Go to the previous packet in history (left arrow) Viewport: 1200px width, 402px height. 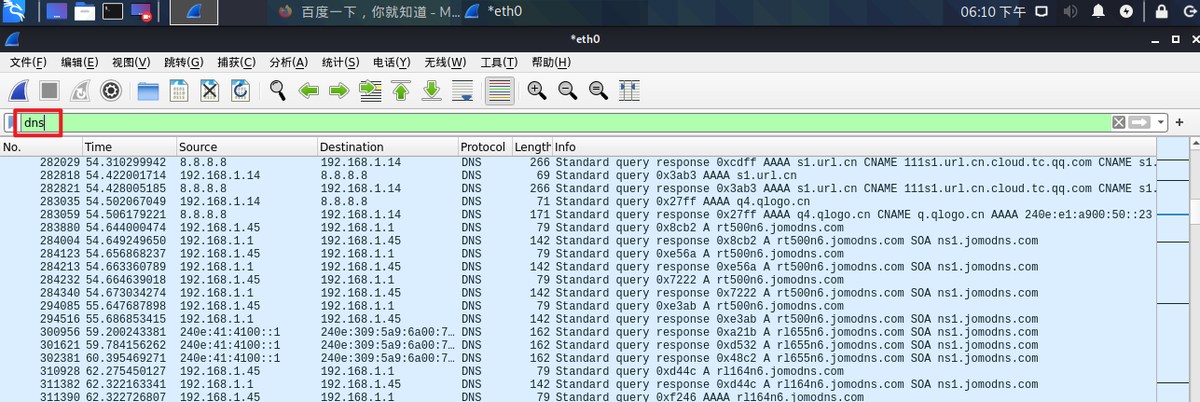[309, 91]
